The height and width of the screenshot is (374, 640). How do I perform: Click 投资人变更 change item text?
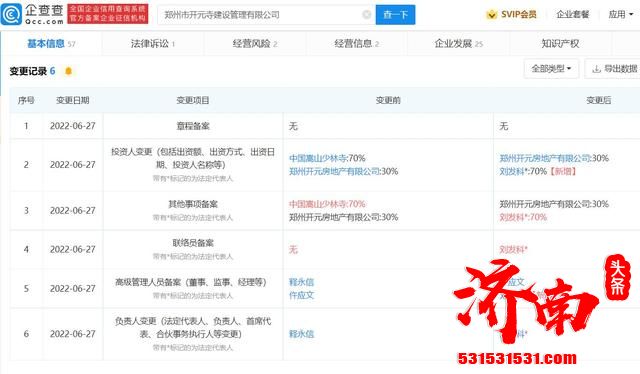pyautogui.click(x=193, y=158)
